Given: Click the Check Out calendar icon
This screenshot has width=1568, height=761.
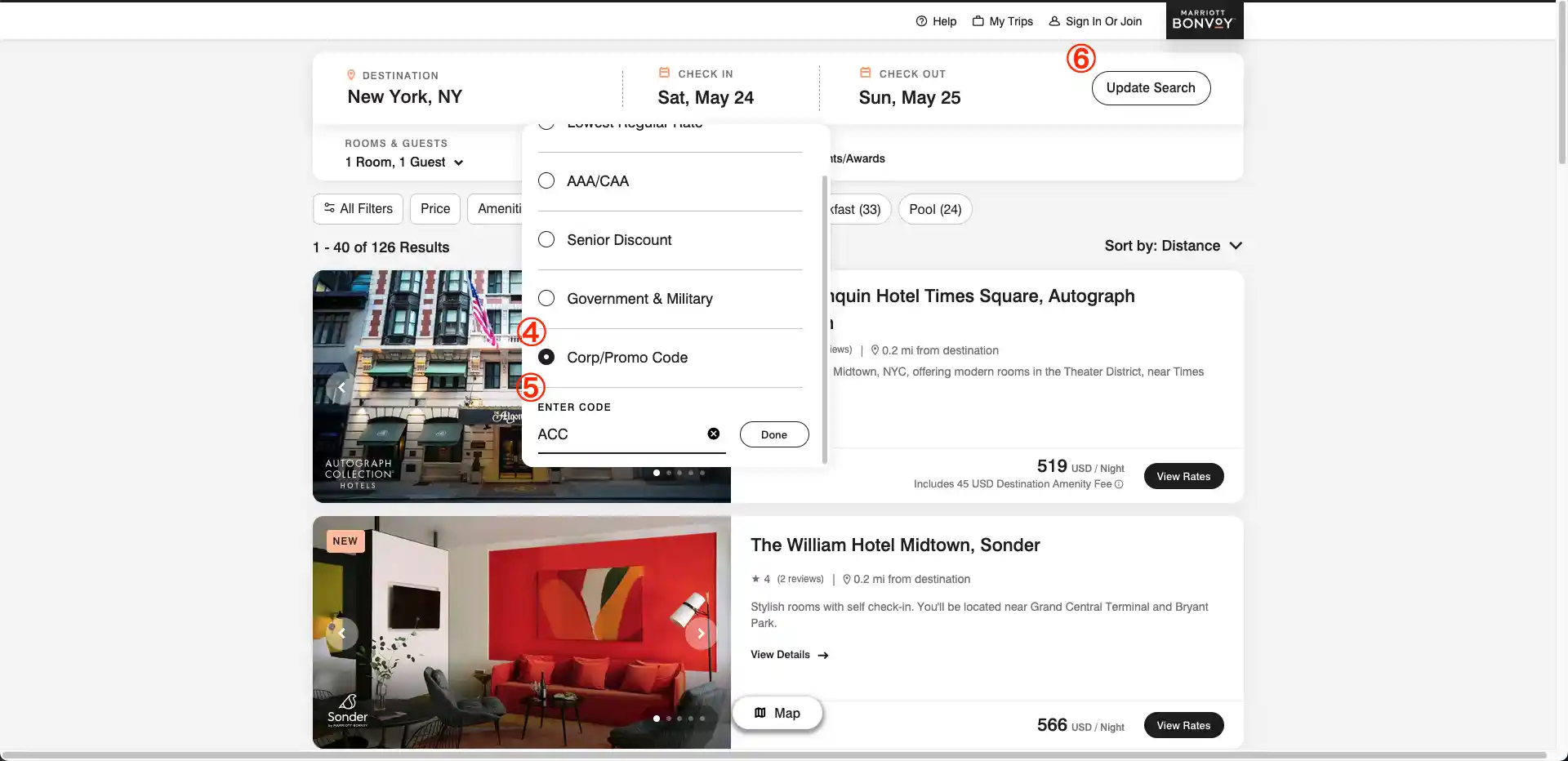Looking at the screenshot, I should coord(865,73).
